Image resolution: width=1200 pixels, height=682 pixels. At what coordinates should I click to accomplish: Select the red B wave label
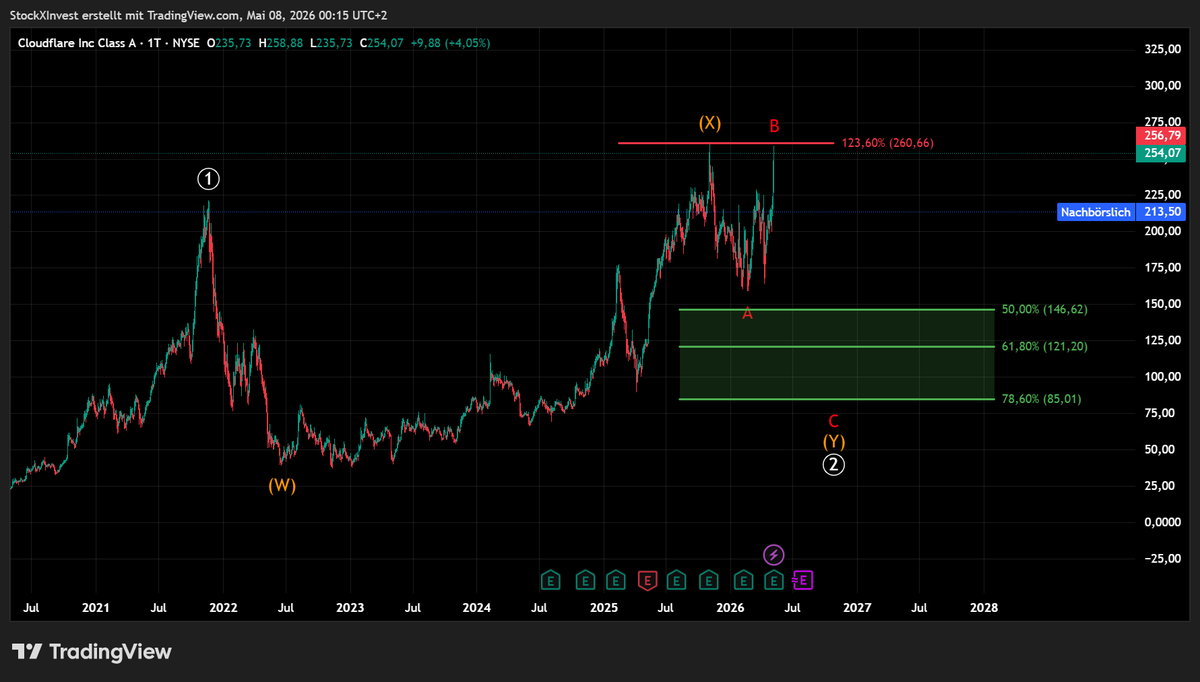coord(774,126)
